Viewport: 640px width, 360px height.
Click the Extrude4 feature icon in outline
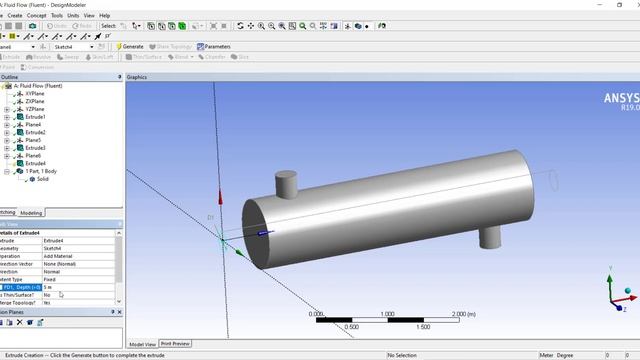point(20,163)
